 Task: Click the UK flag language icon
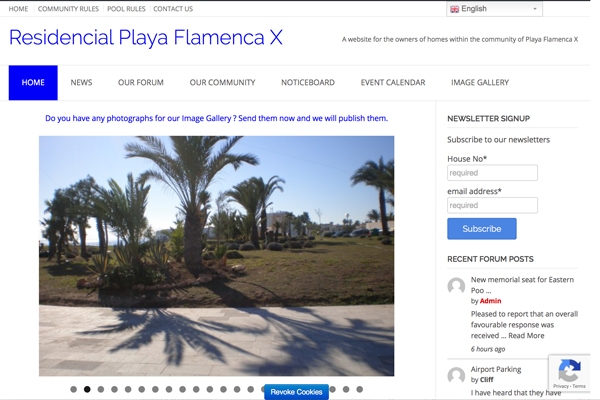click(x=454, y=9)
